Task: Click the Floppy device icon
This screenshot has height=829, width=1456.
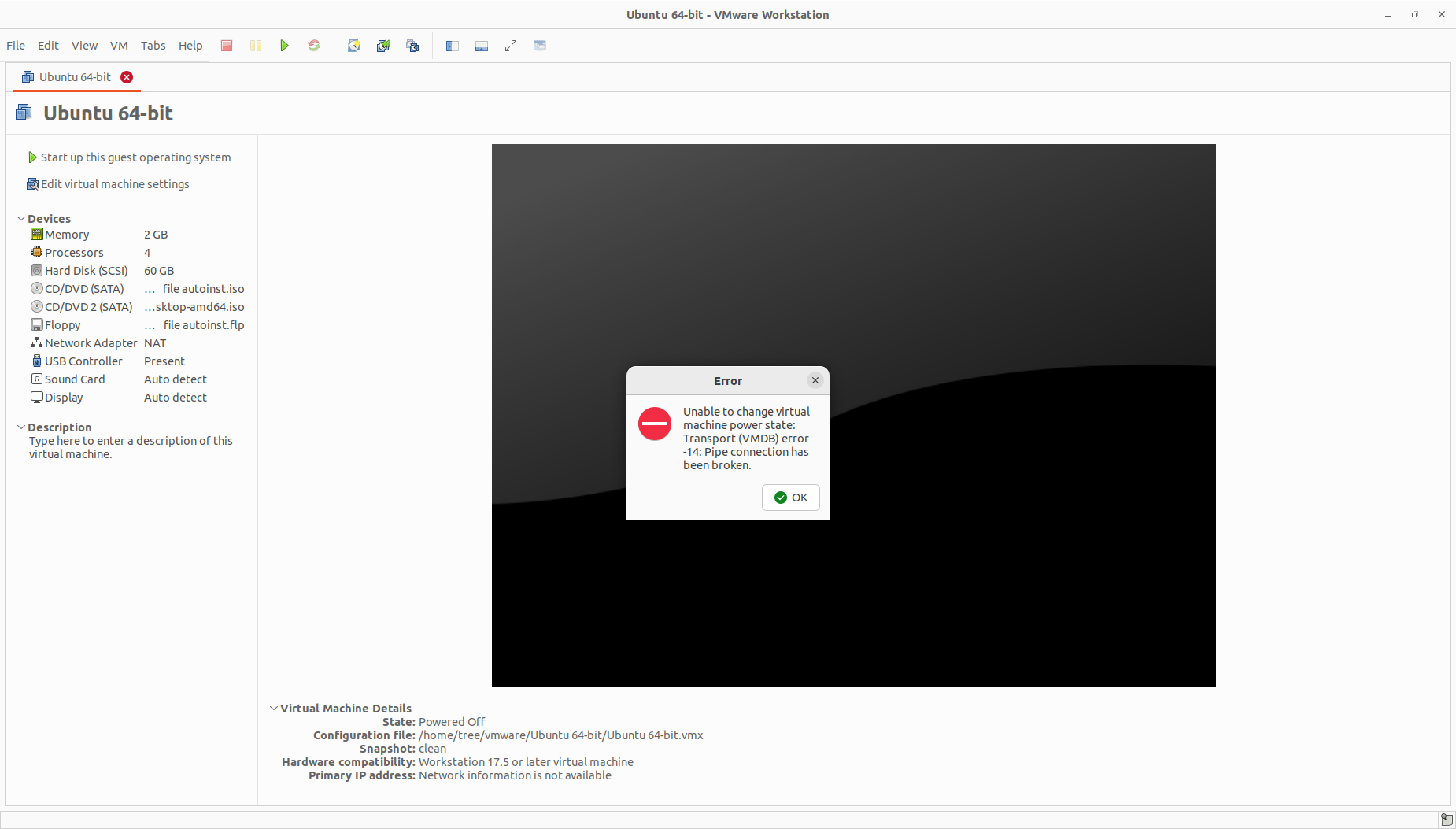Action: [36, 324]
